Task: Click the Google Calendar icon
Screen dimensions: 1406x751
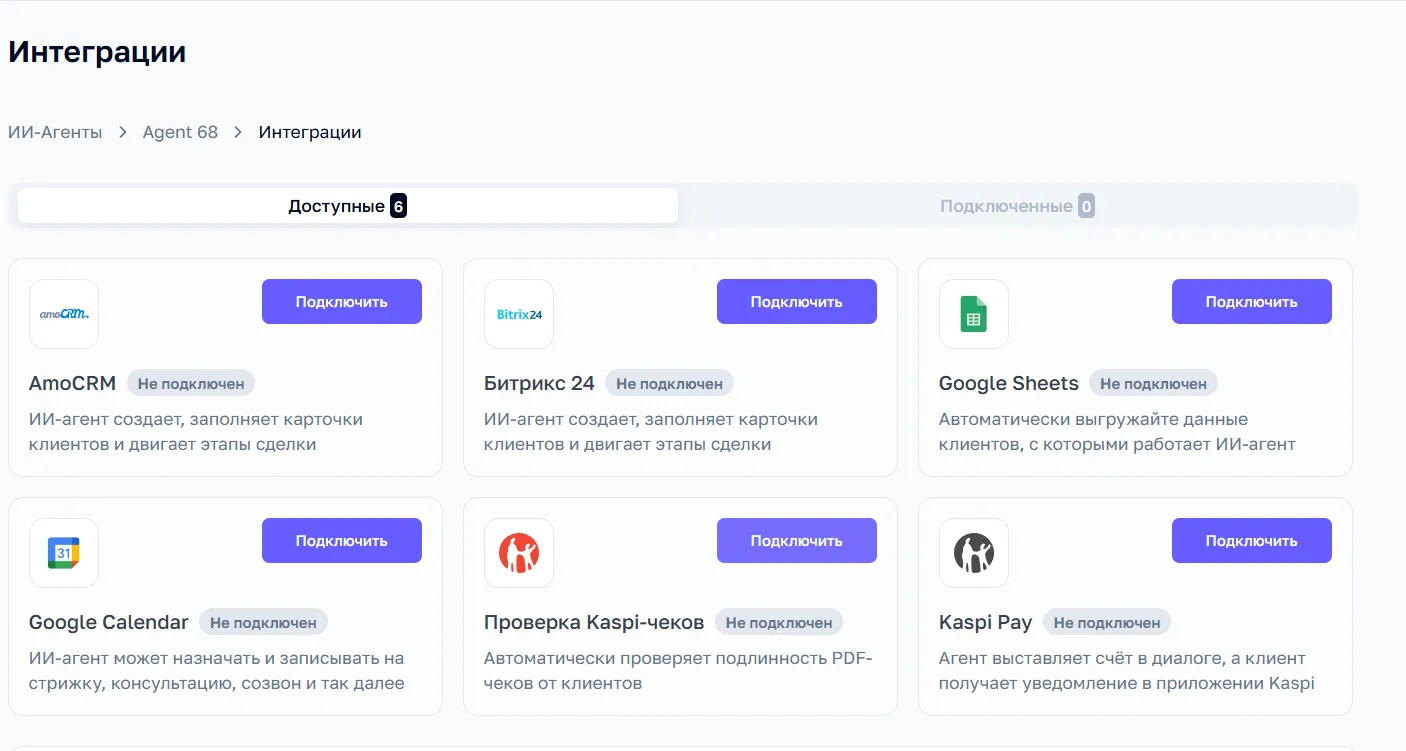Action: 64,553
